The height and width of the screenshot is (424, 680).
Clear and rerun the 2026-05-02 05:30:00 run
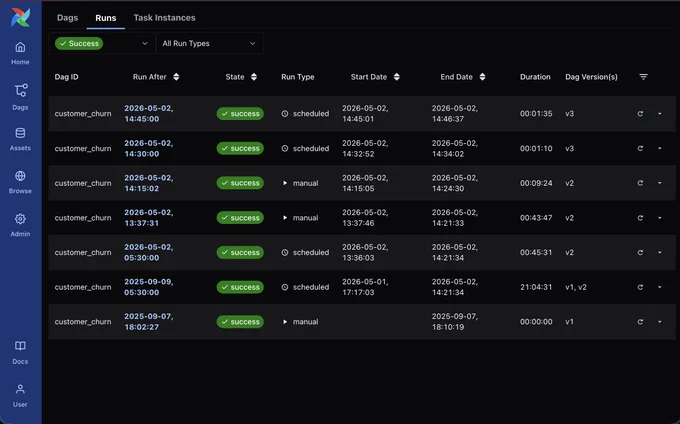coord(640,252)
